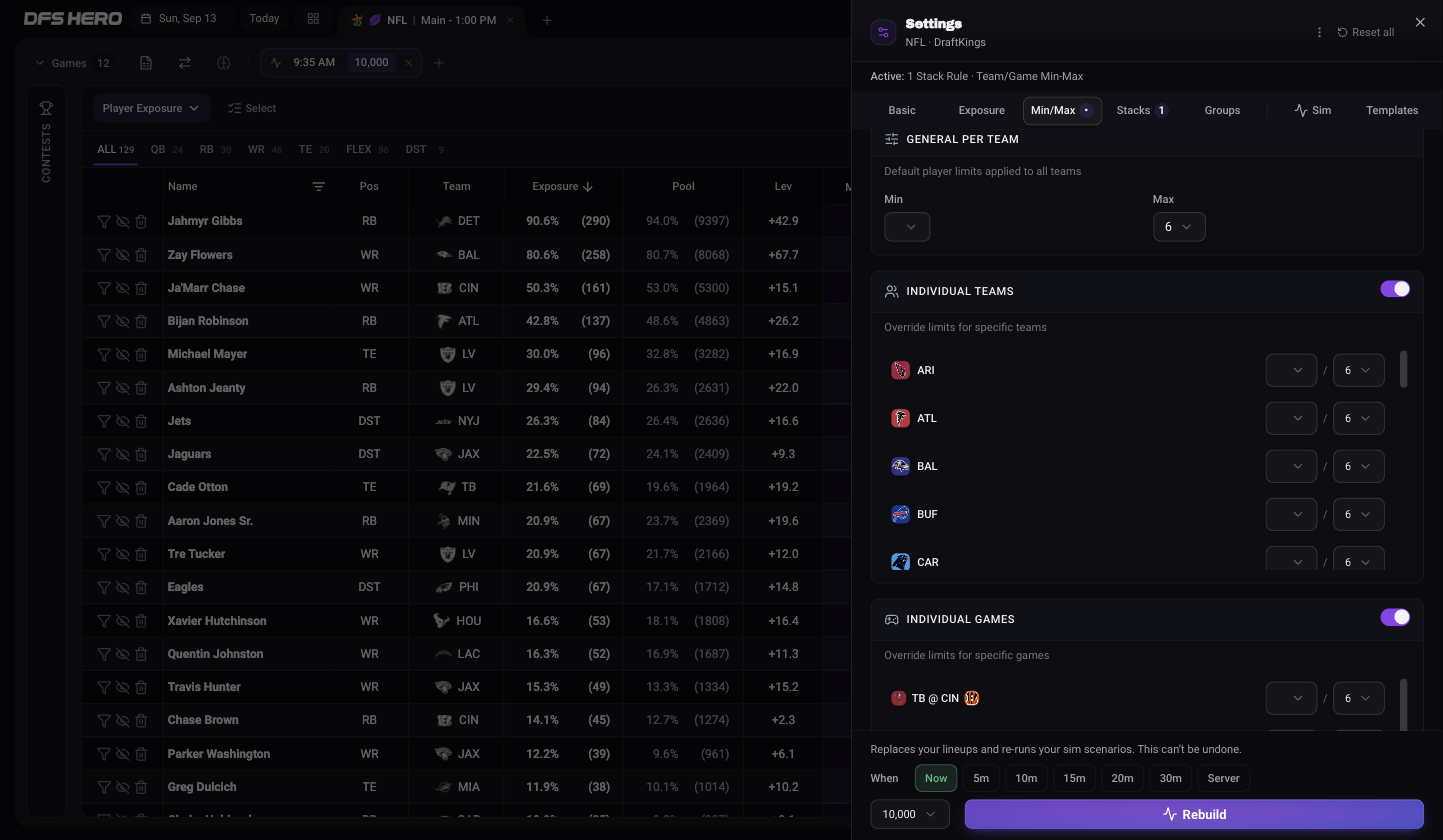1443x840 pixels.
Task: Open the Settings panel more options menu
Action: coord(1319,32)
